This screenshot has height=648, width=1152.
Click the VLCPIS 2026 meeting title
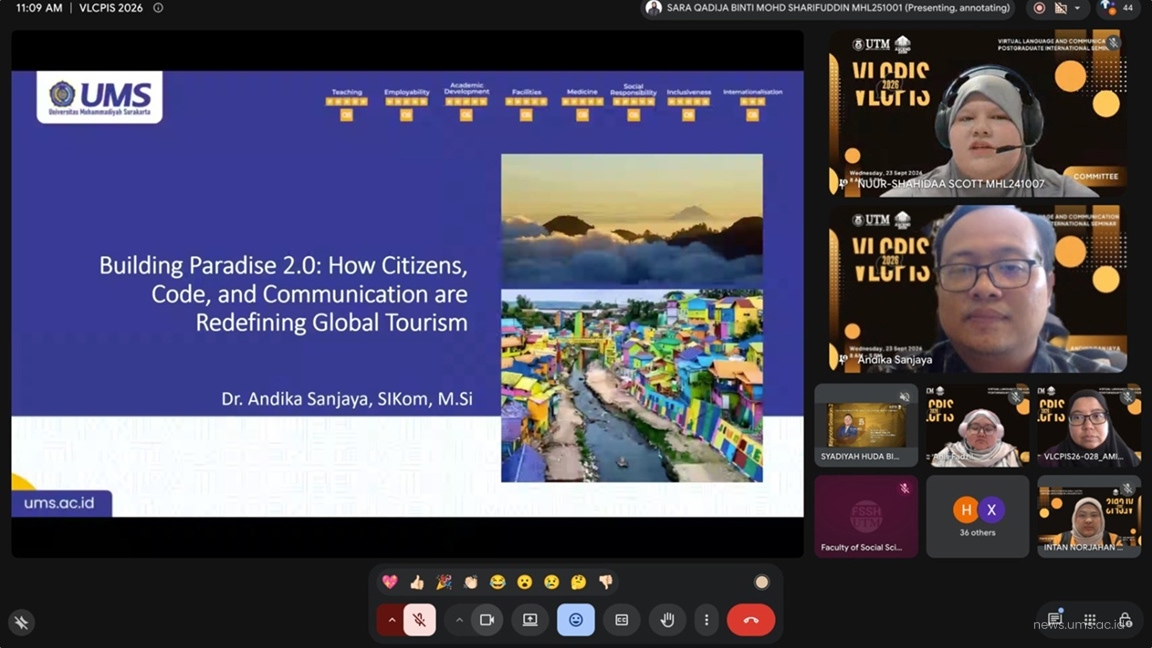tap(111, 8)
